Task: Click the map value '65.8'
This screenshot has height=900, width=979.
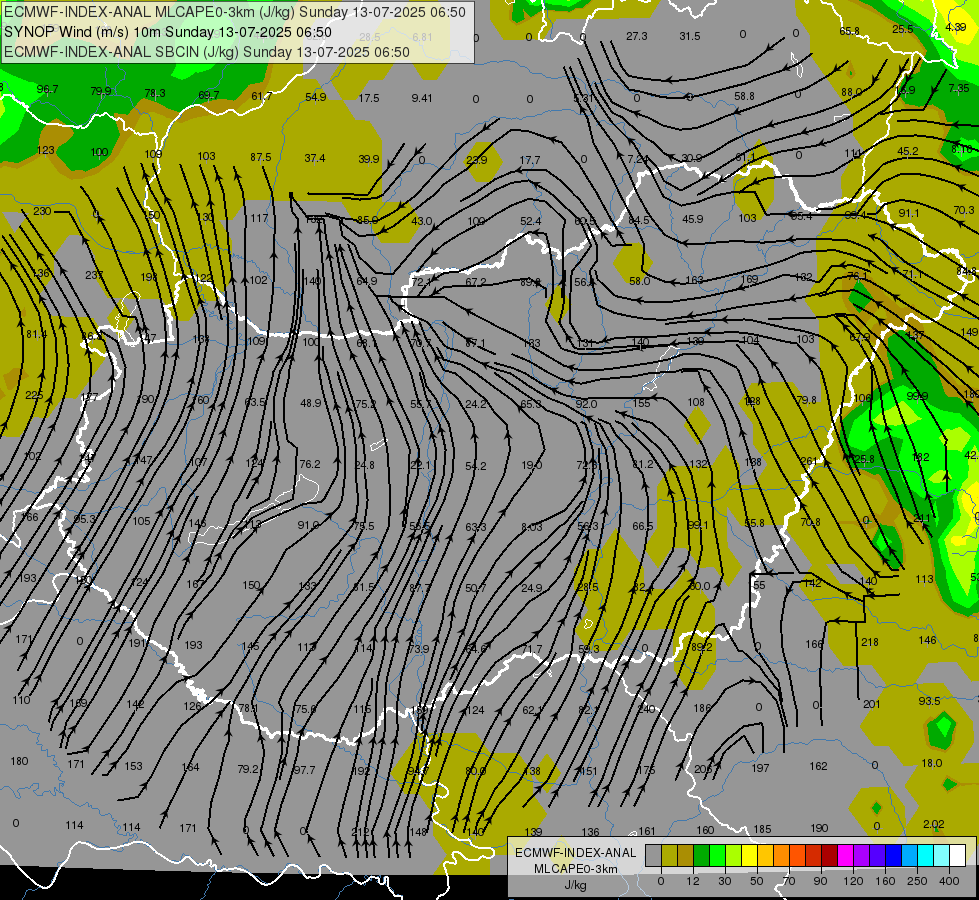Action: point(849,31)
